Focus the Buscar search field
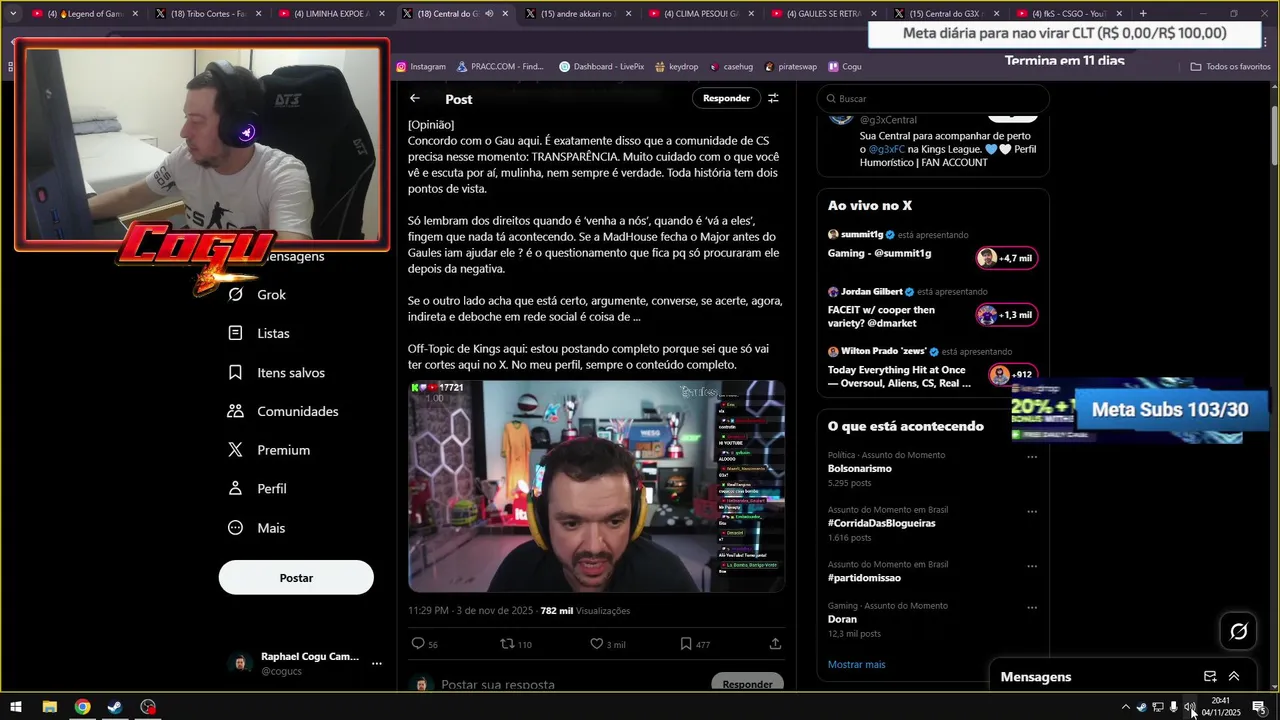Viewport: 1280px width, 720px height. pyautogui.click(x=933, y=98)
